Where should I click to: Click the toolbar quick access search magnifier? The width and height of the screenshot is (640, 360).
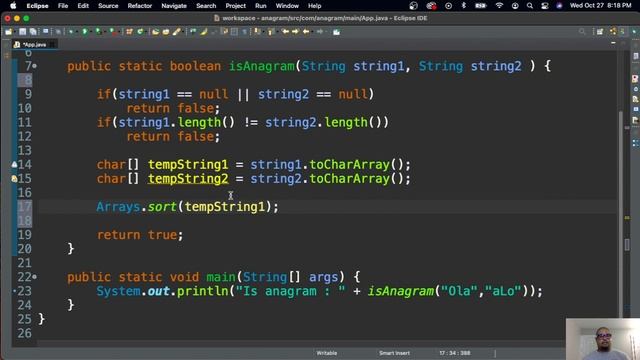[582, 31]
